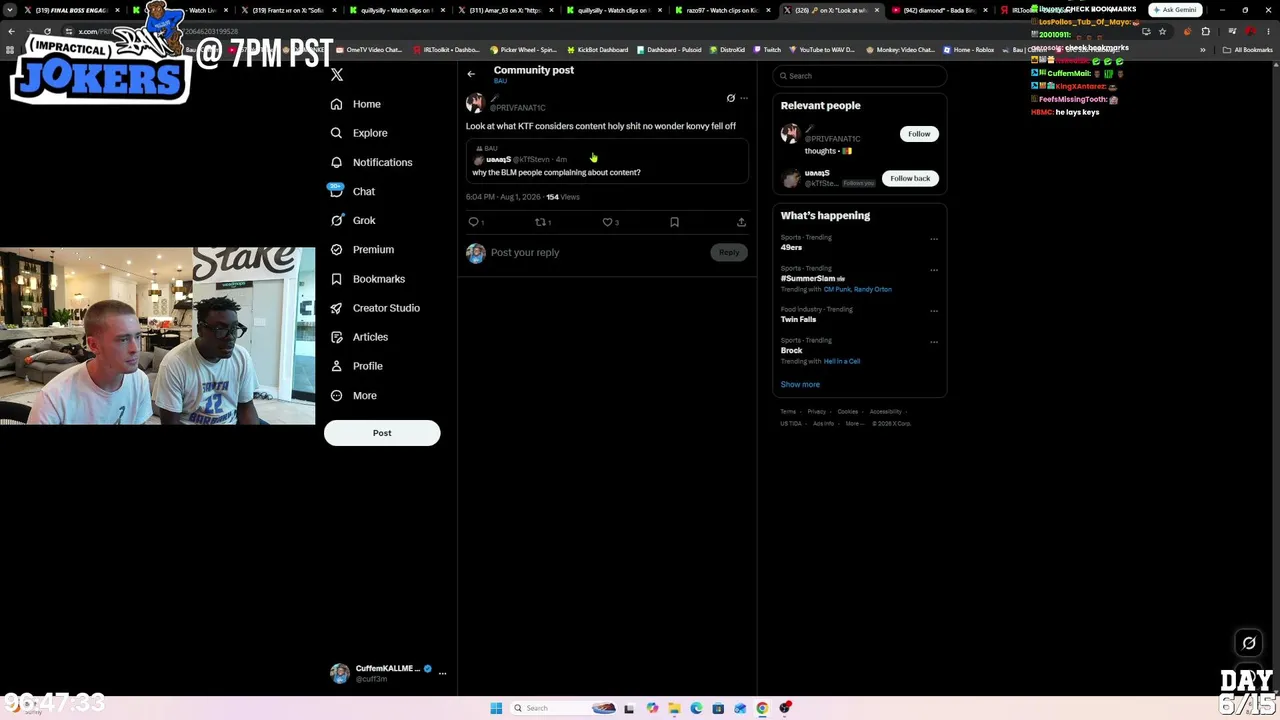Open Explore in the sidebar
Viewport: 1280px width, 720px height.
pos(359,133)
